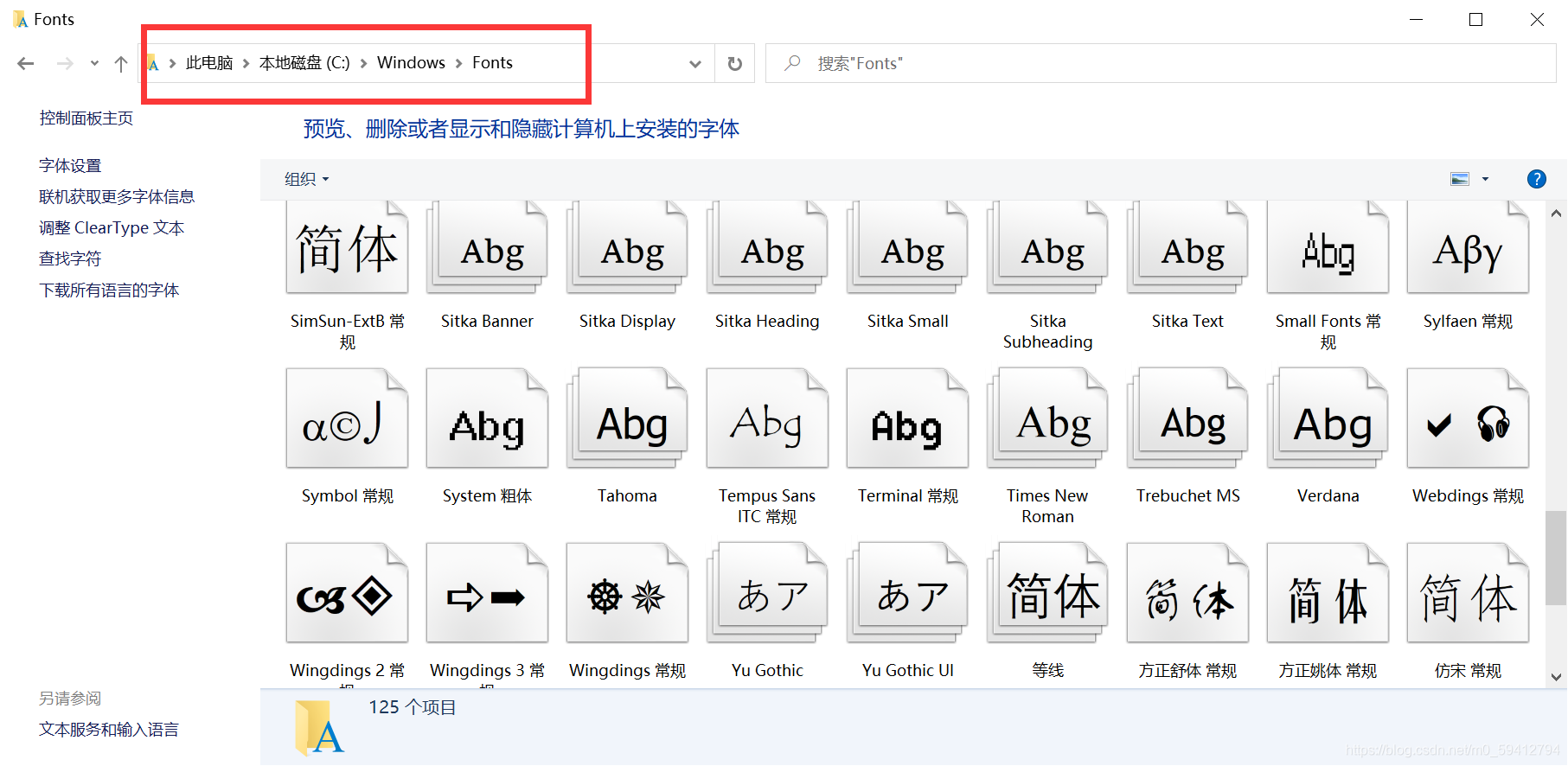Click the change view icon button
This screenshot has width=1568, height=766.
tap(1460, 179)
